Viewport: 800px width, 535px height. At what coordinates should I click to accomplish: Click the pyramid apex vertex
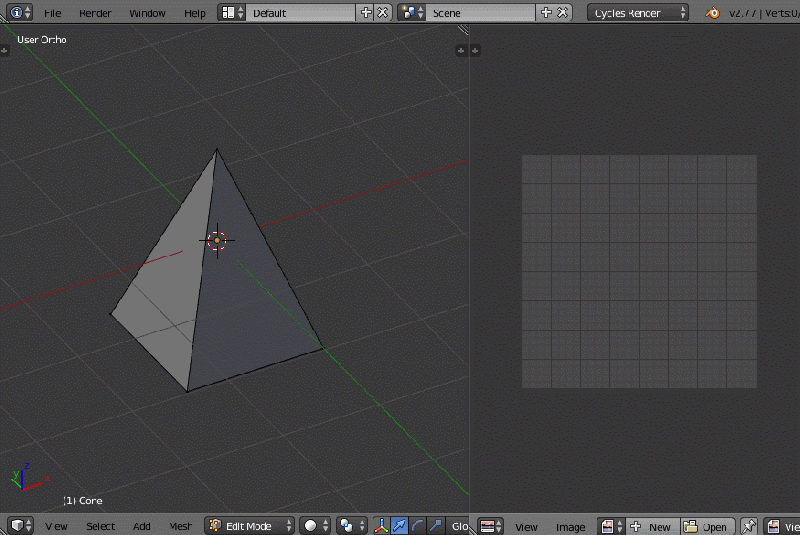[217, 149]
